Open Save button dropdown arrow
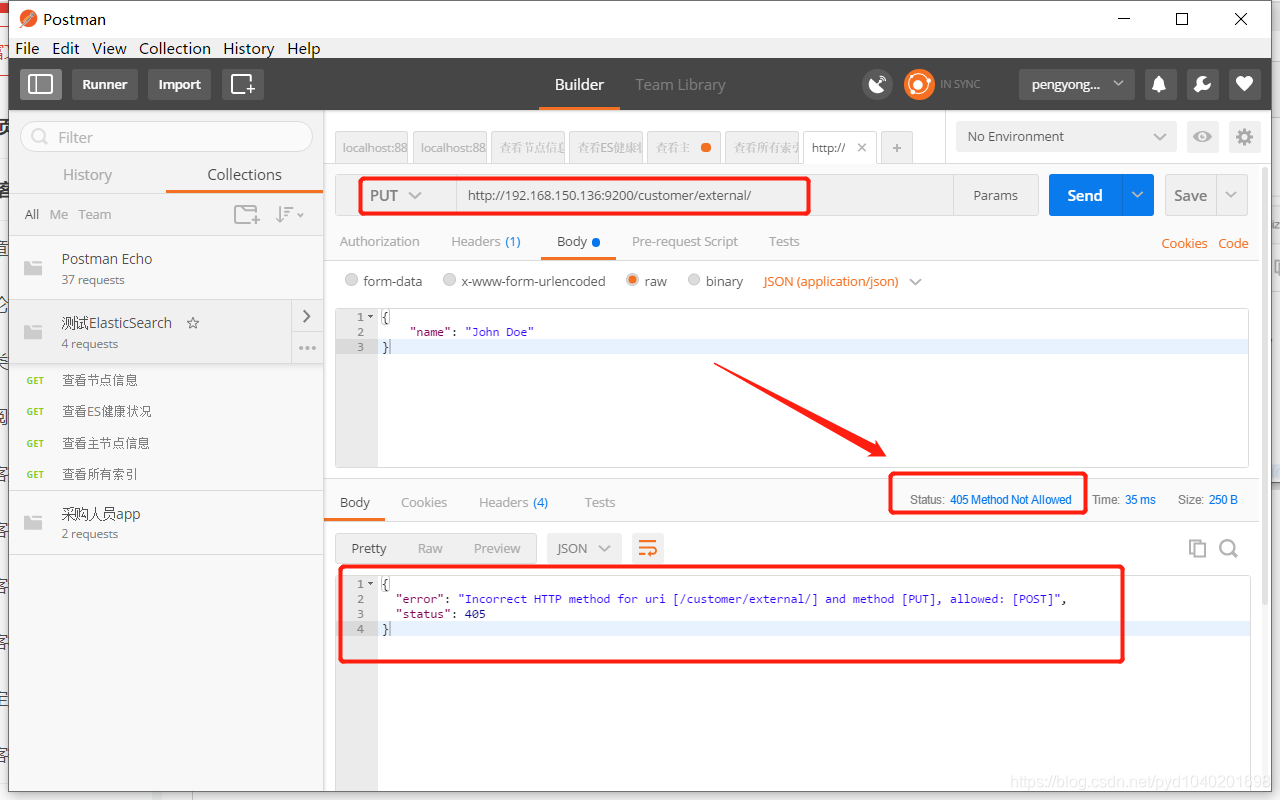 pyautogui.click(x=1231, y=195)
